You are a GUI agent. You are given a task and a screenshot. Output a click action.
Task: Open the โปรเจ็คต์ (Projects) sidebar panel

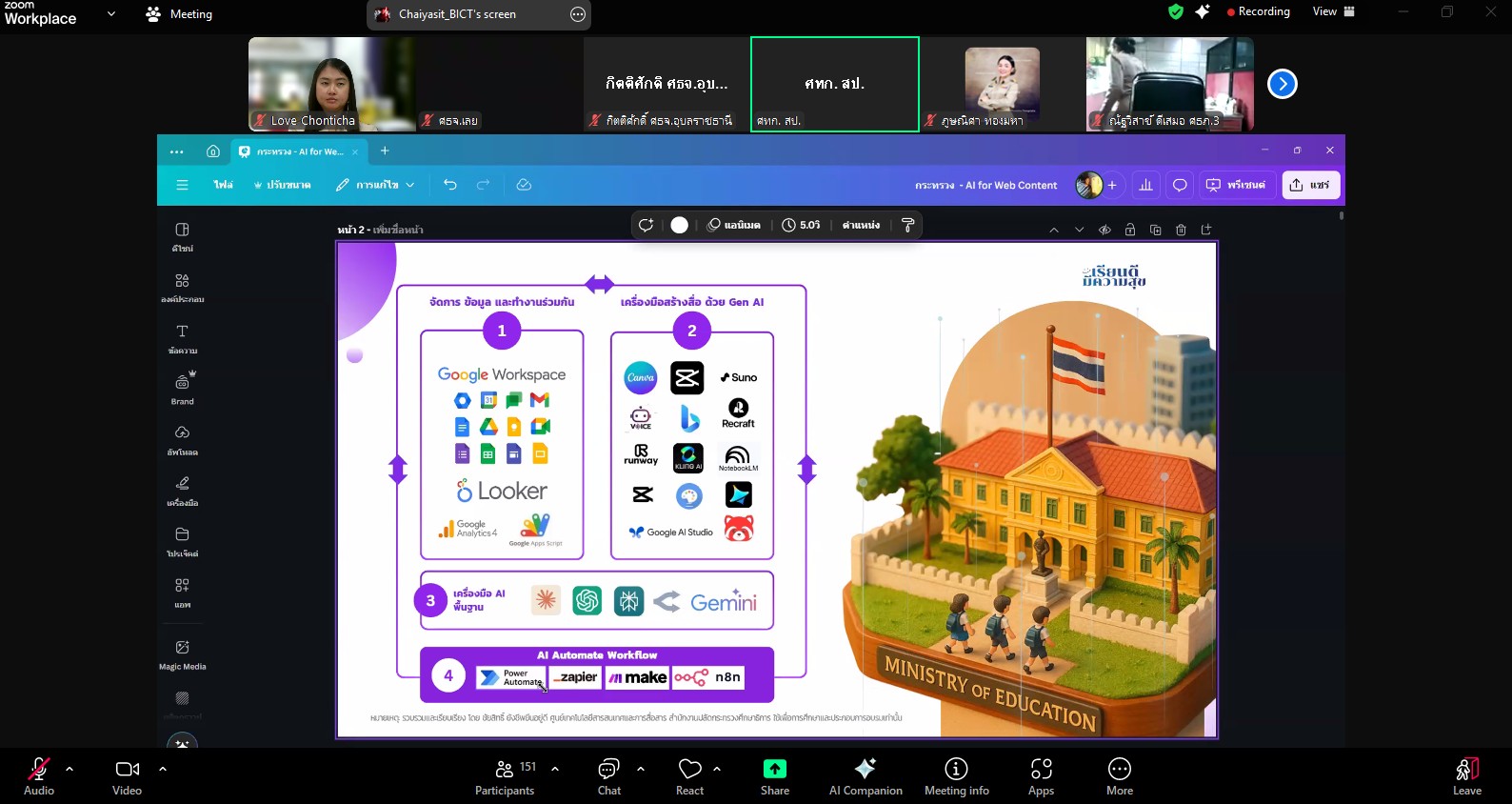tap(182, 542)
